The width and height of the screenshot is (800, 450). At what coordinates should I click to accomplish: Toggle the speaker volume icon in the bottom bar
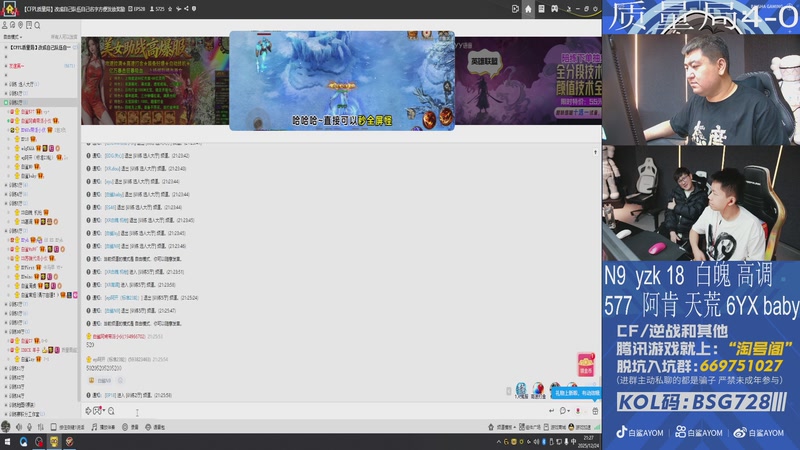click(x=19, y=427)
